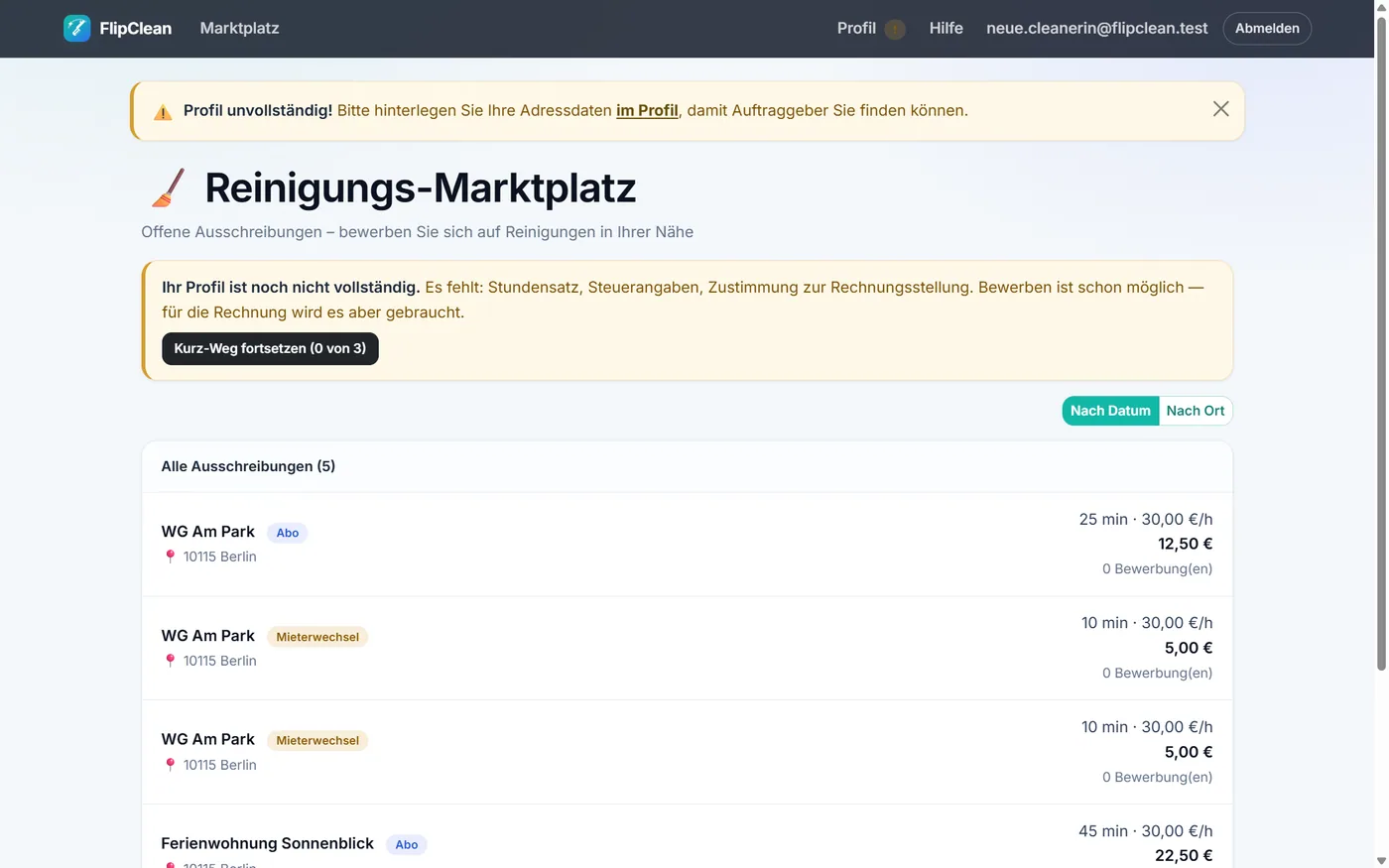Open the WG Am Park listing tagged Abo

tap(687, 544)
